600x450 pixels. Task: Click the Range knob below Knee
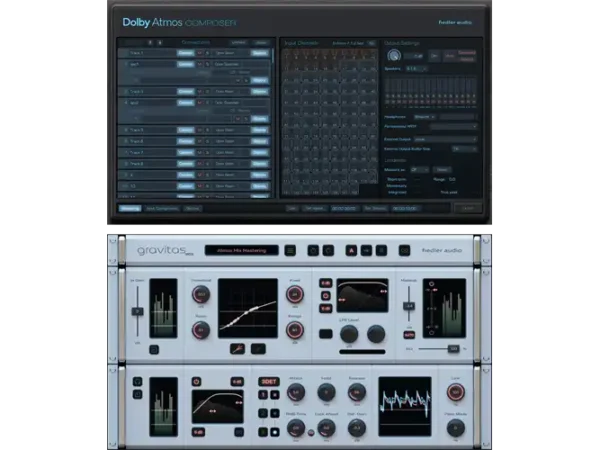(x=295, y=330)
